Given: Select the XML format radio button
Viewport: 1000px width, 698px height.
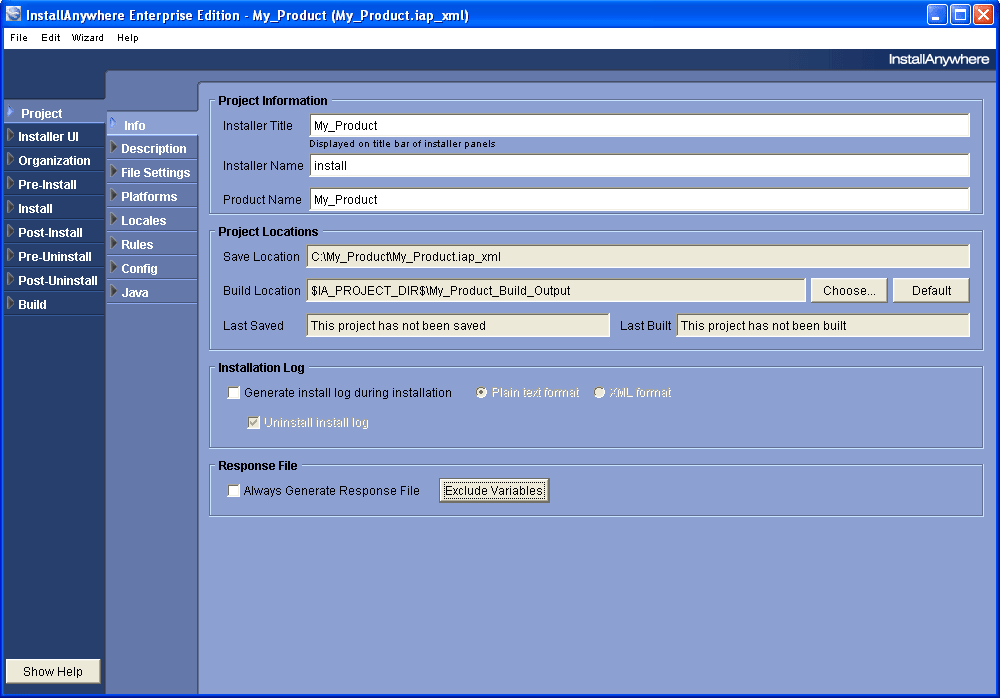Looking at the screenshot, I should 597,392.
